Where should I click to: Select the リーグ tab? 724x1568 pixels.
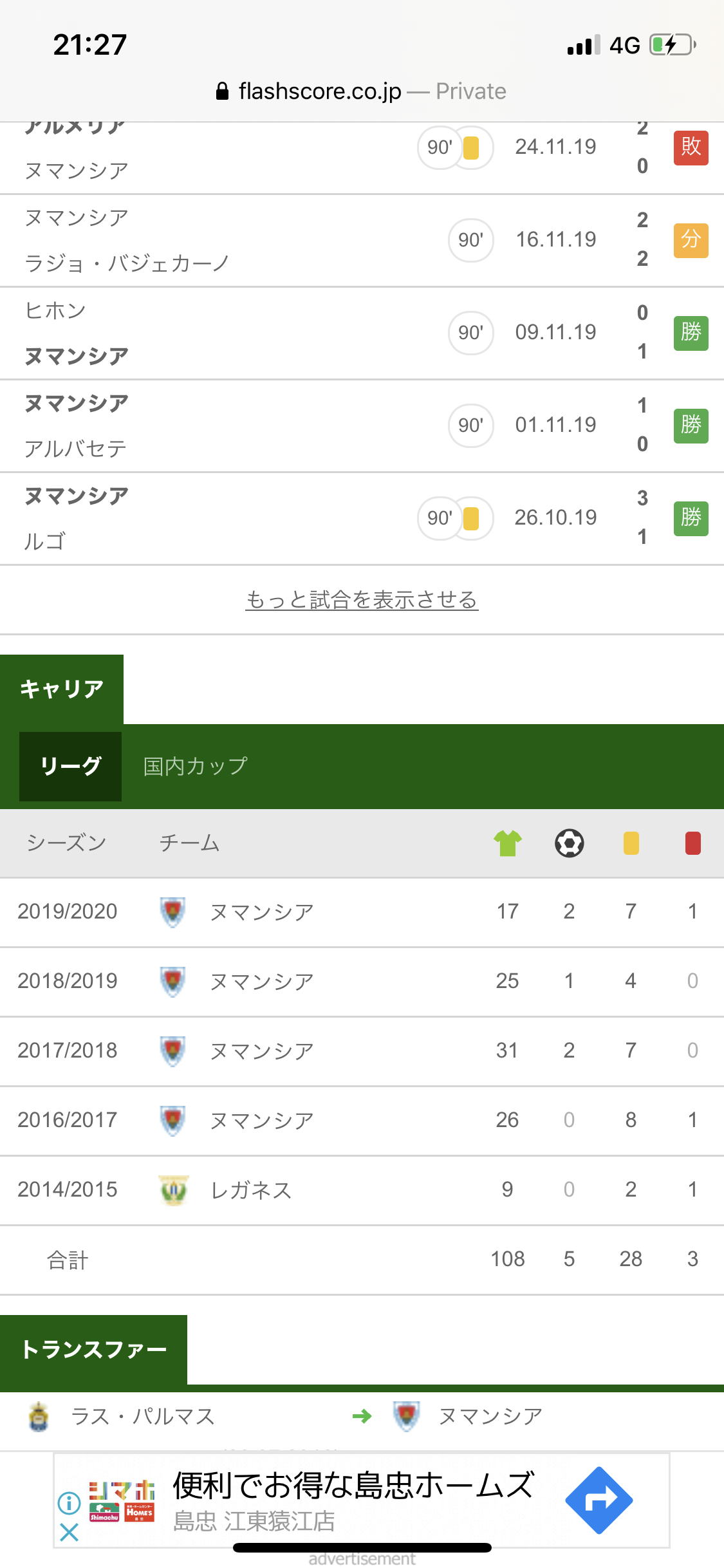coord(70,766)
